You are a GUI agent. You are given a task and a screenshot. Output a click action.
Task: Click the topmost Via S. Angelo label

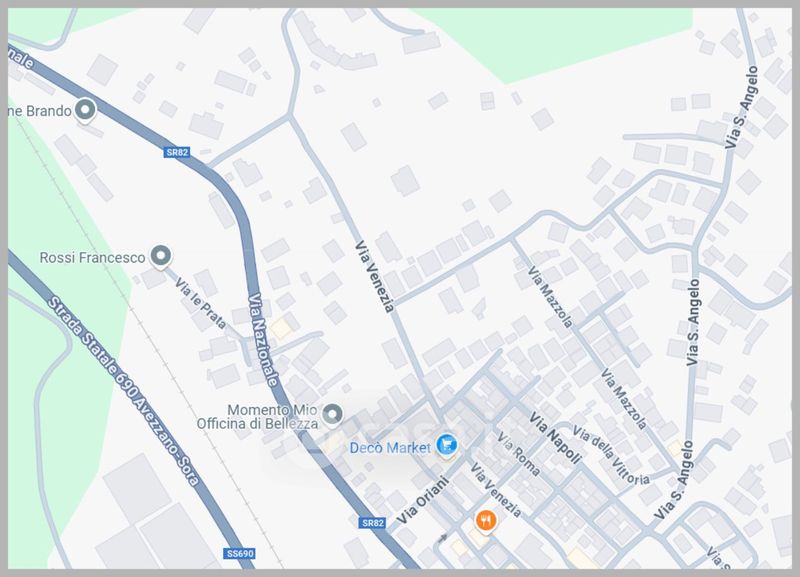tap(742, 107)
